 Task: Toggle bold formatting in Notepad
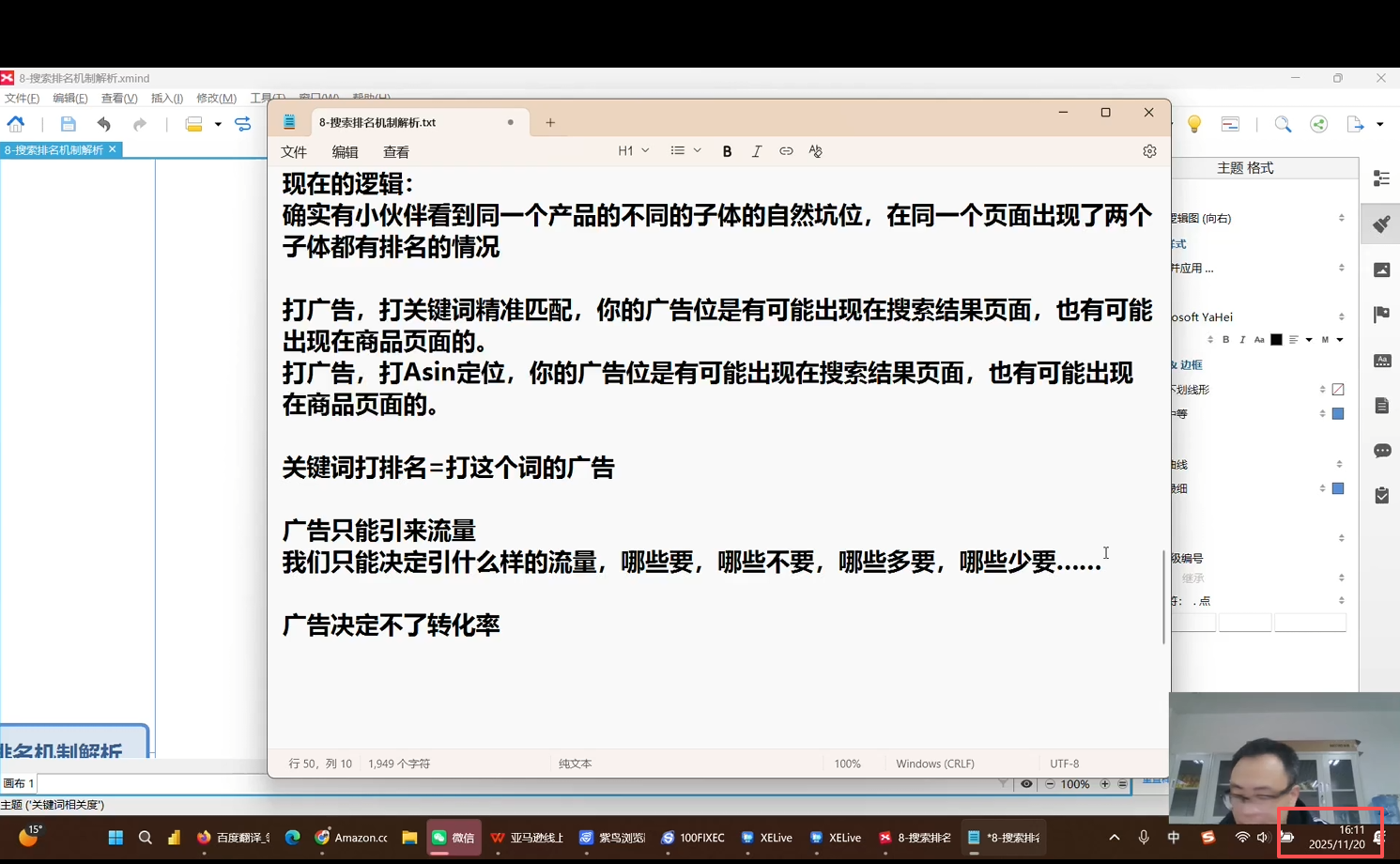coord(727,151)
